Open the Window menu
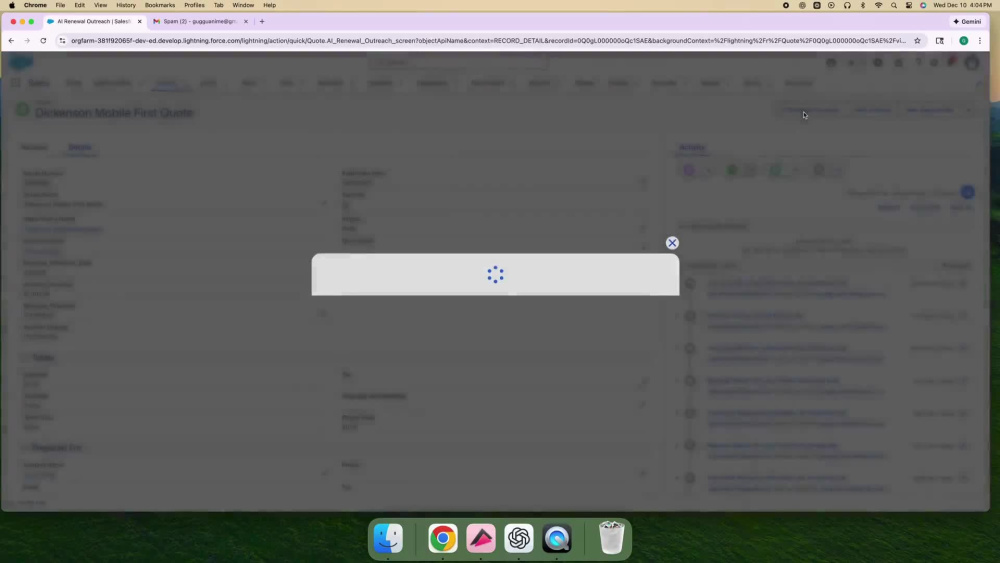 243,5
